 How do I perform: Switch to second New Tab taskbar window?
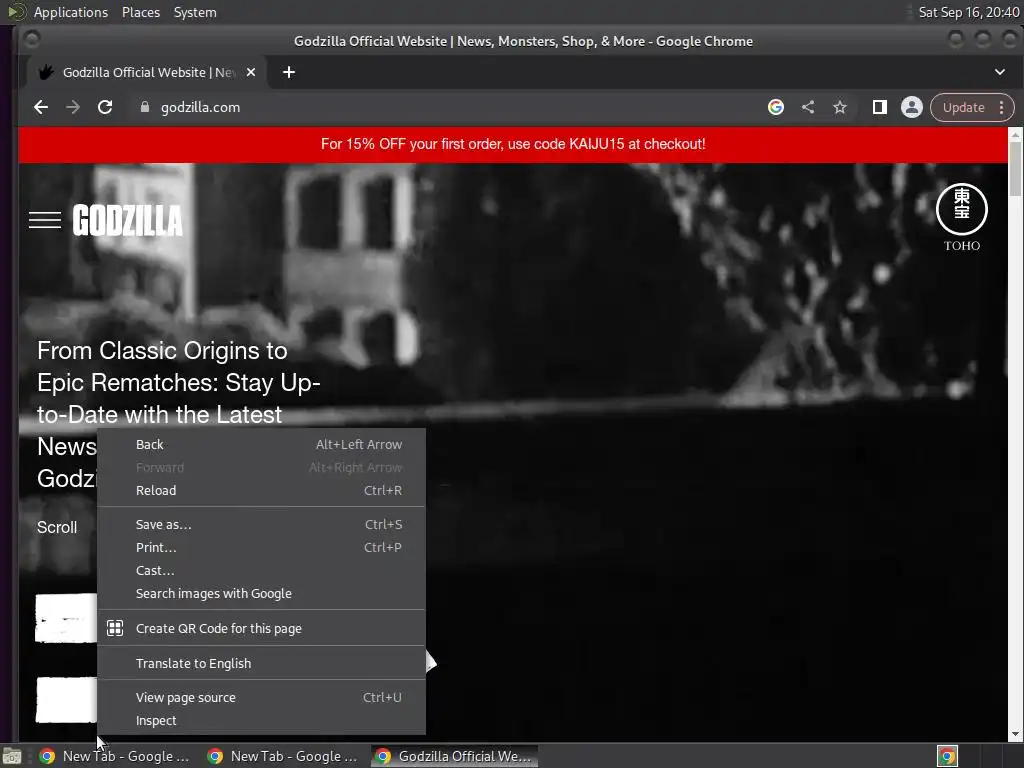pos(282,756)
